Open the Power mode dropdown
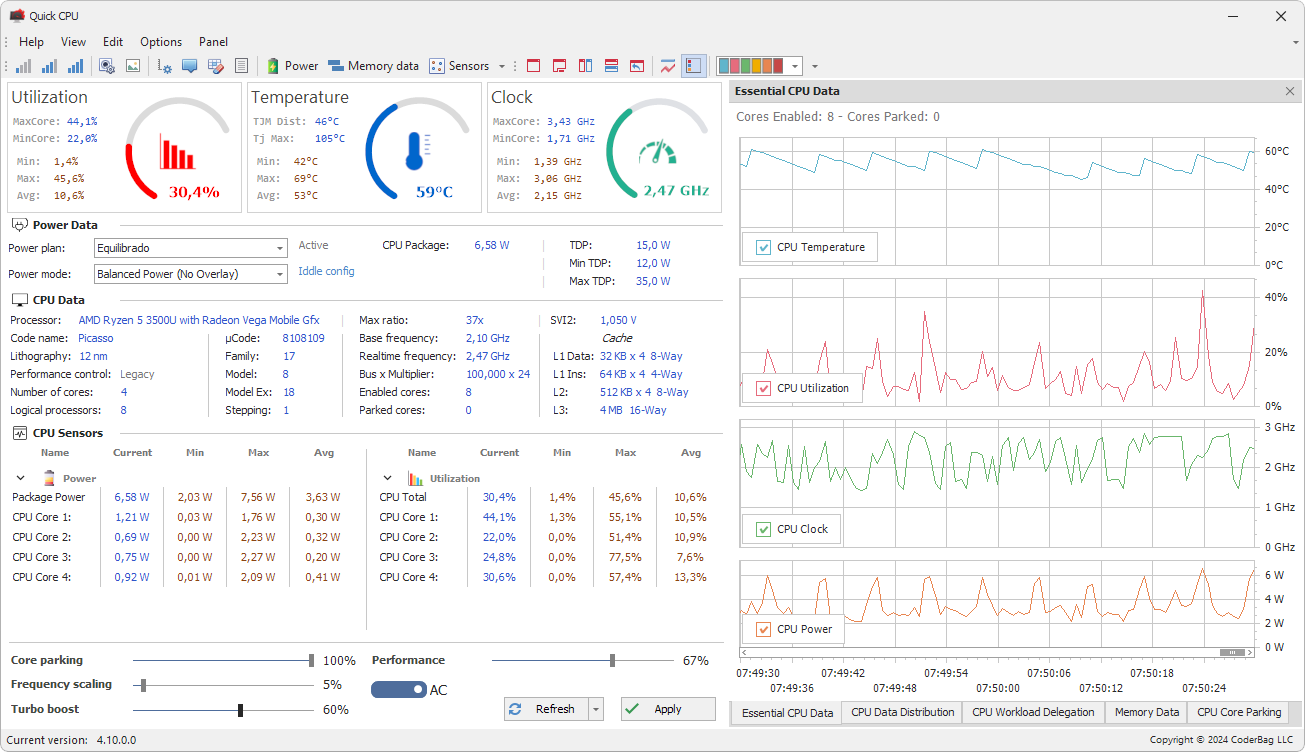The image size is (1305, 752). pos(281,273)
